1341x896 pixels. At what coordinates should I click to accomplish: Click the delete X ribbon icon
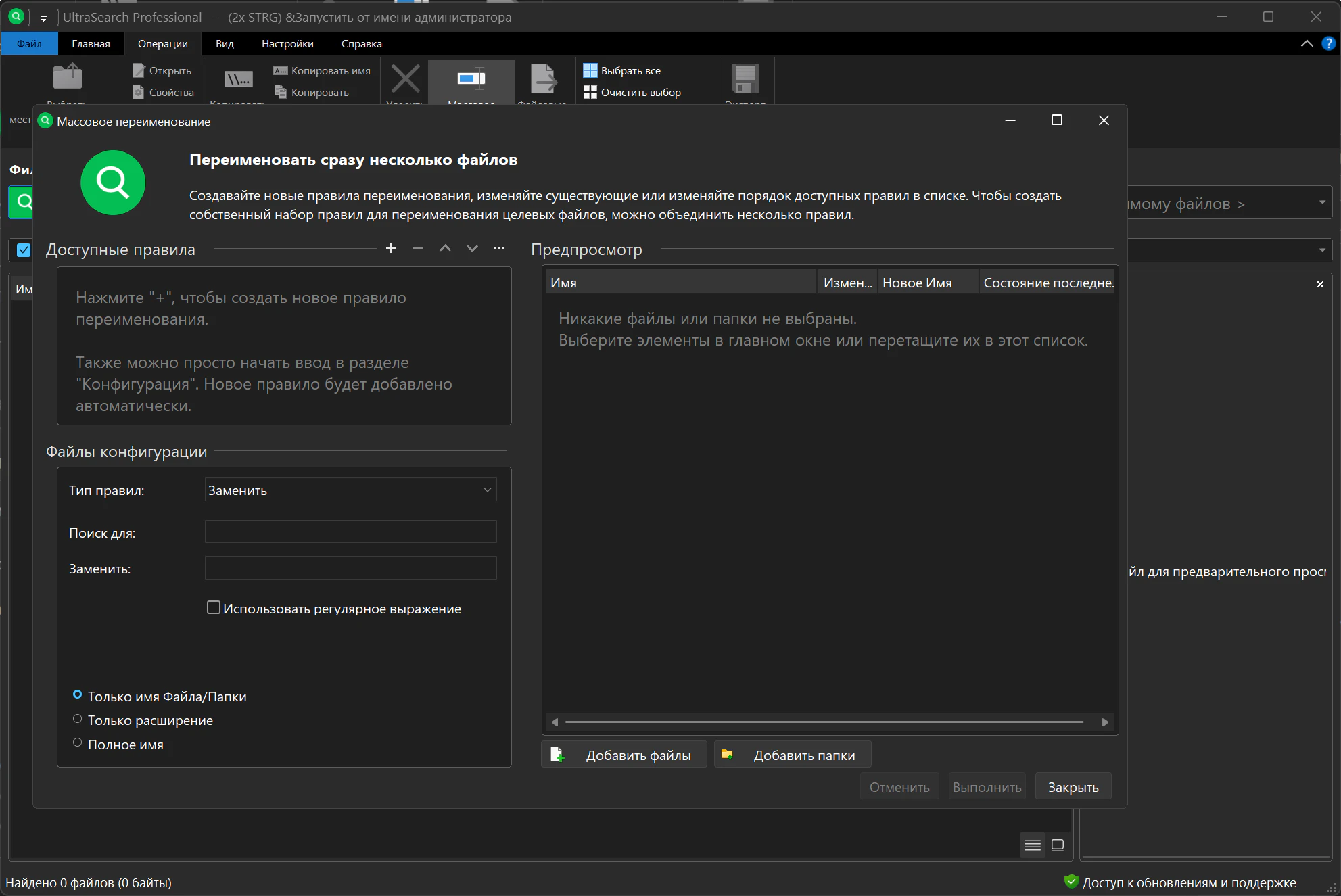[405, 79]
